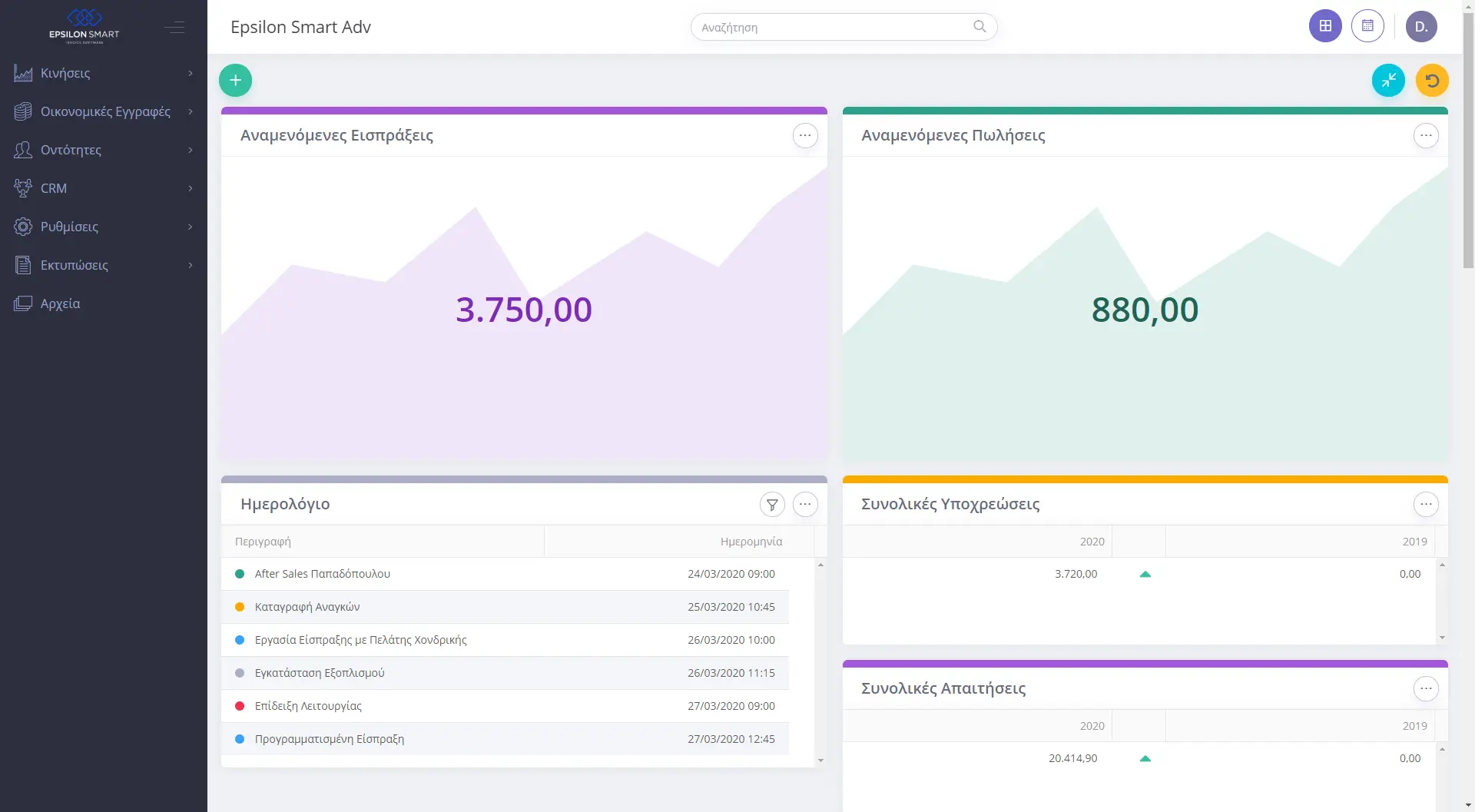The height and width of the screenshot is (812, 1475).
Task: Open the After Sales Παπαδόπουλου calendar entry
Action: coord(323,574)
